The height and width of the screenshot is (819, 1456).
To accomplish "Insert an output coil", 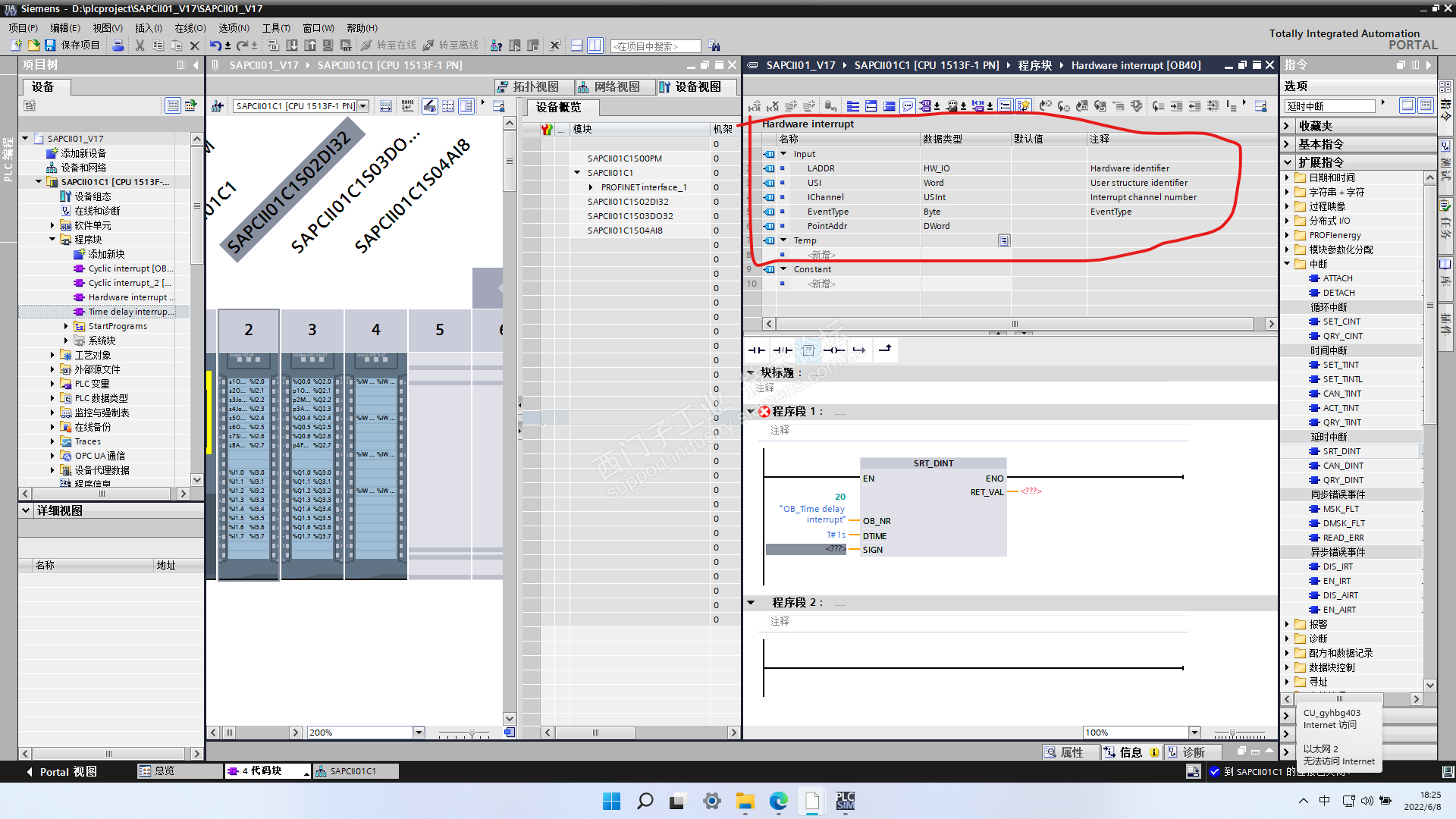I will tap(833, 350).
